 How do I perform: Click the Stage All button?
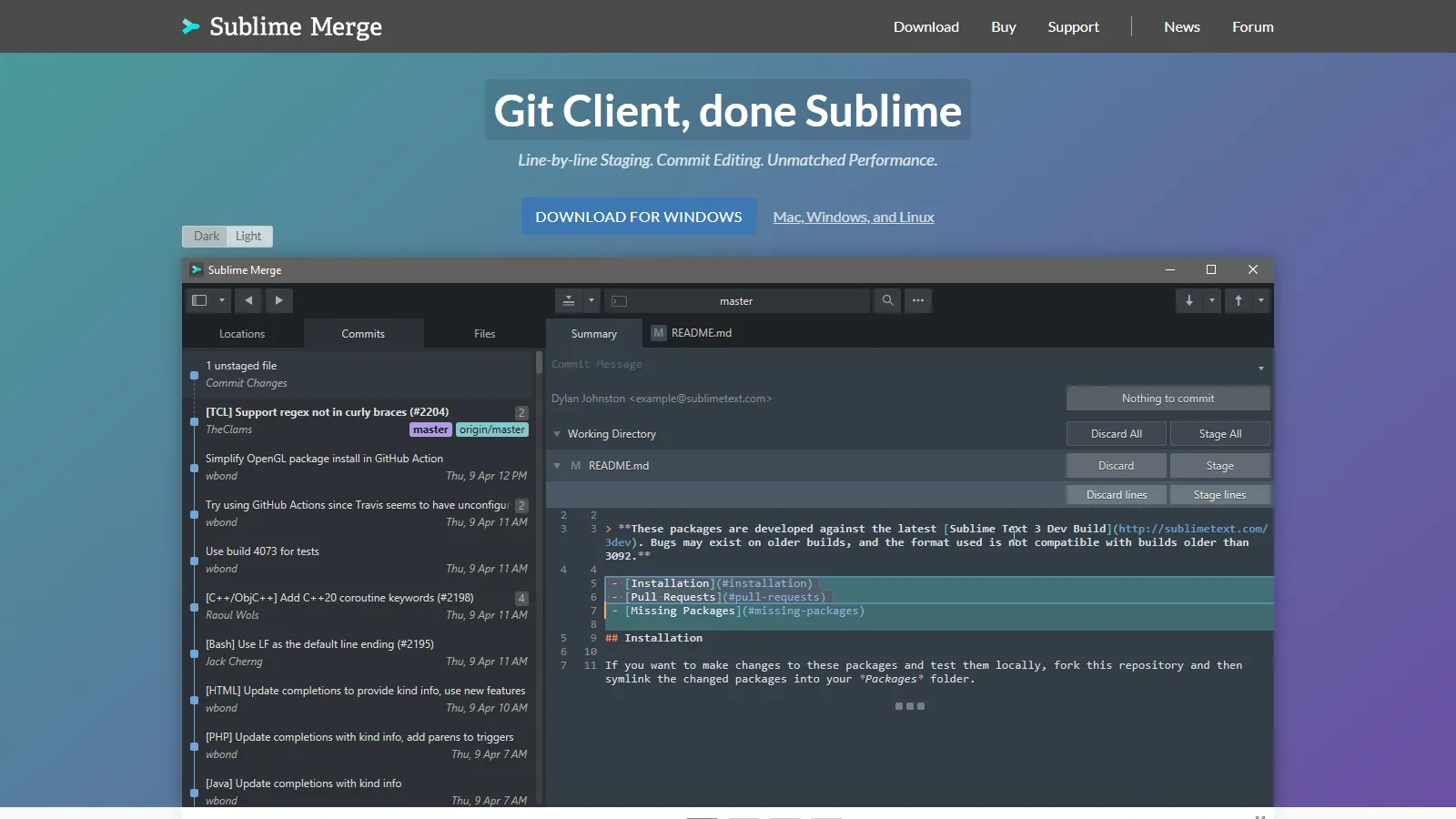pyautogui.click(x=1219, y=433)
